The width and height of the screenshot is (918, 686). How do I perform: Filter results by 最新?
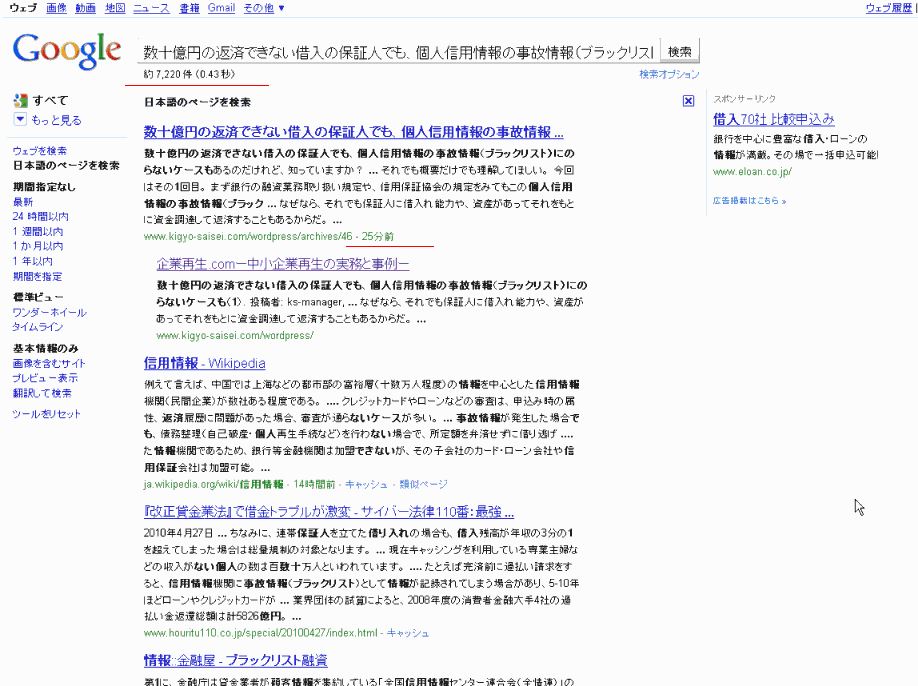23,202
